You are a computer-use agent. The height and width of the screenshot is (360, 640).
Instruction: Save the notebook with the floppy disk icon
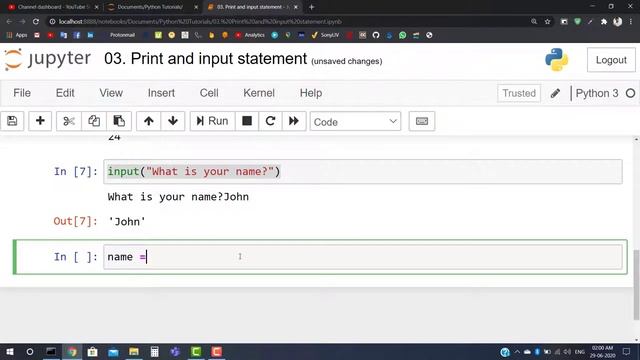tap(12, 121)
